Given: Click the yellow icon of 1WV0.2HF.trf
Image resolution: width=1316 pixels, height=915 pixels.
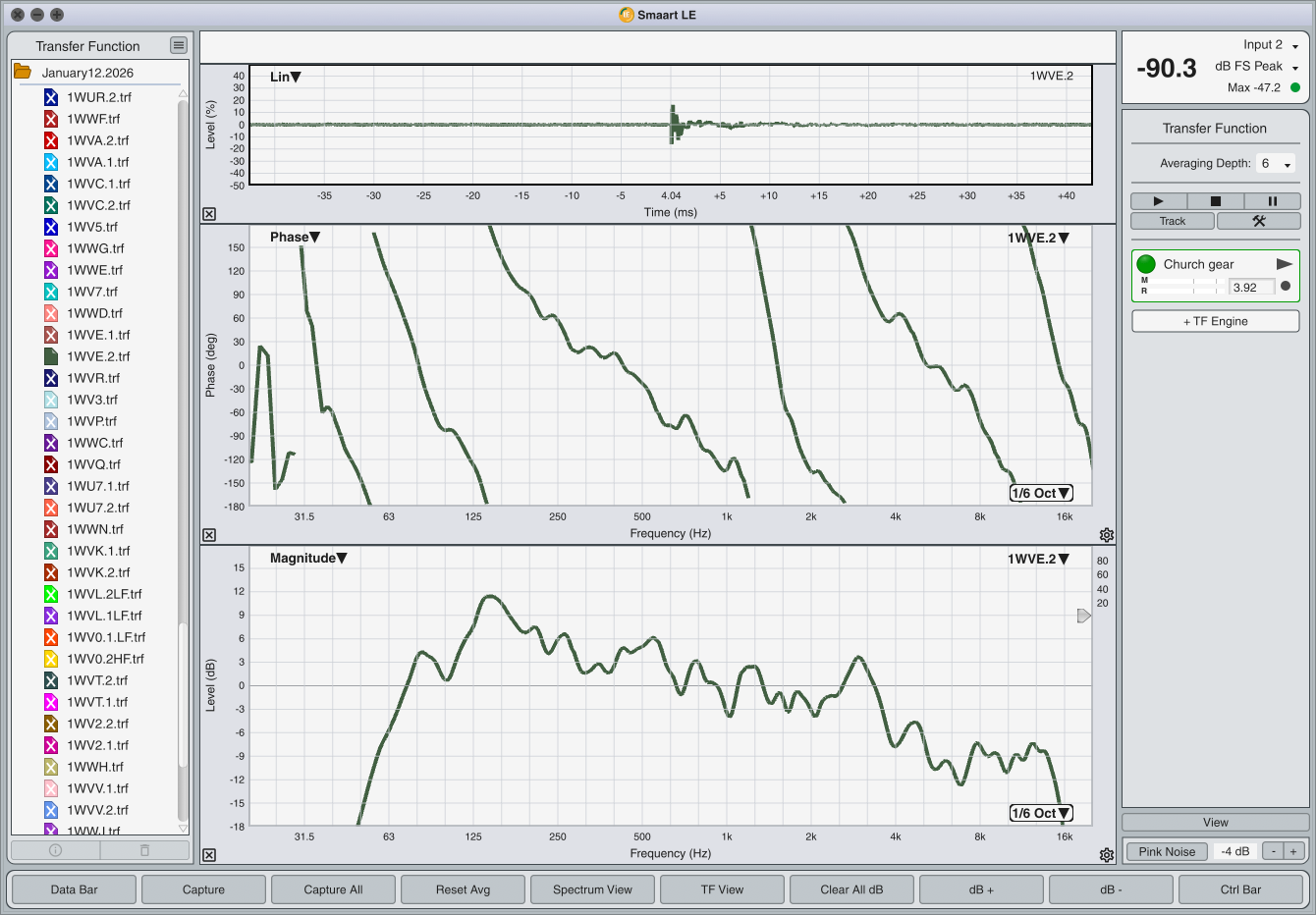Looking at the screenshot, I should 51,659.
